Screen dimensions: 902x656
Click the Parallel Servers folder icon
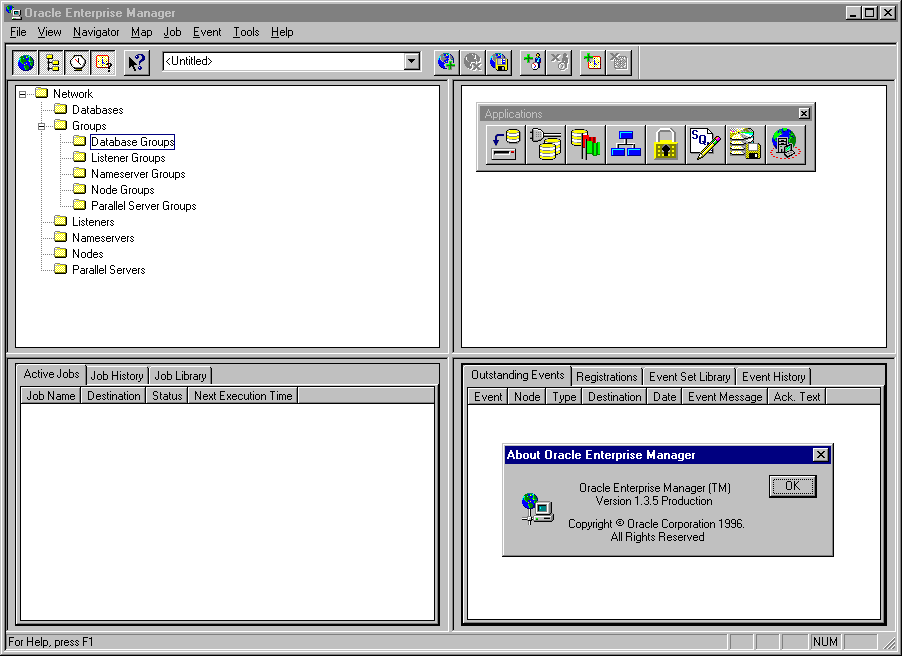point(60,269)
